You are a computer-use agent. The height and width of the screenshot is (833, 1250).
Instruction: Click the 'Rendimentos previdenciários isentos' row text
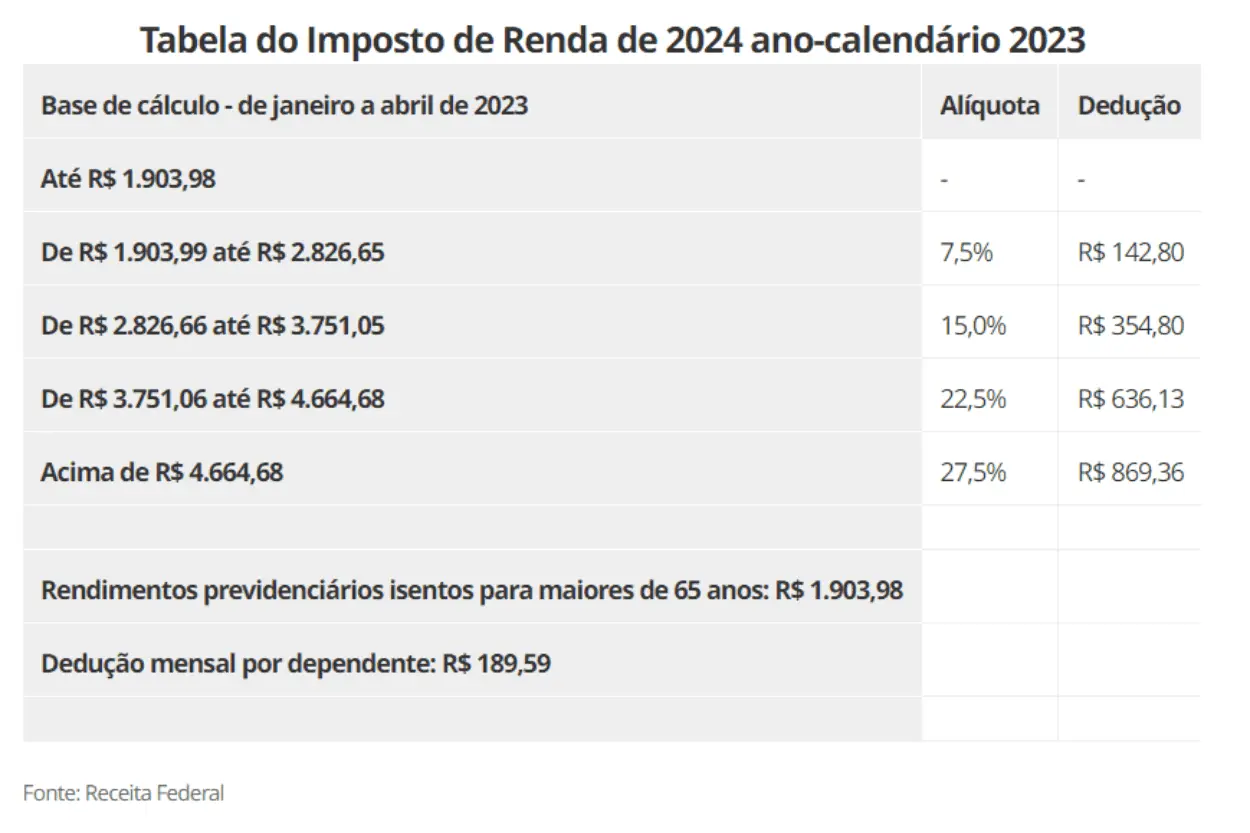pyautogui.click(x=471, y=590)
